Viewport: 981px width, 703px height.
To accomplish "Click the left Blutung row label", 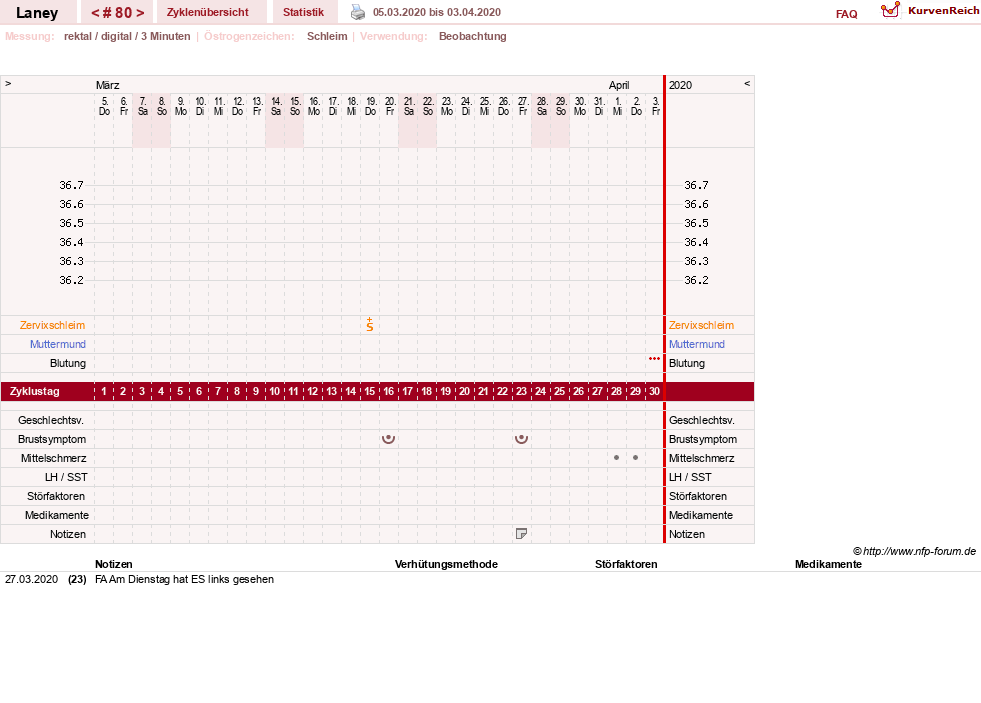I will click(68, 363).
